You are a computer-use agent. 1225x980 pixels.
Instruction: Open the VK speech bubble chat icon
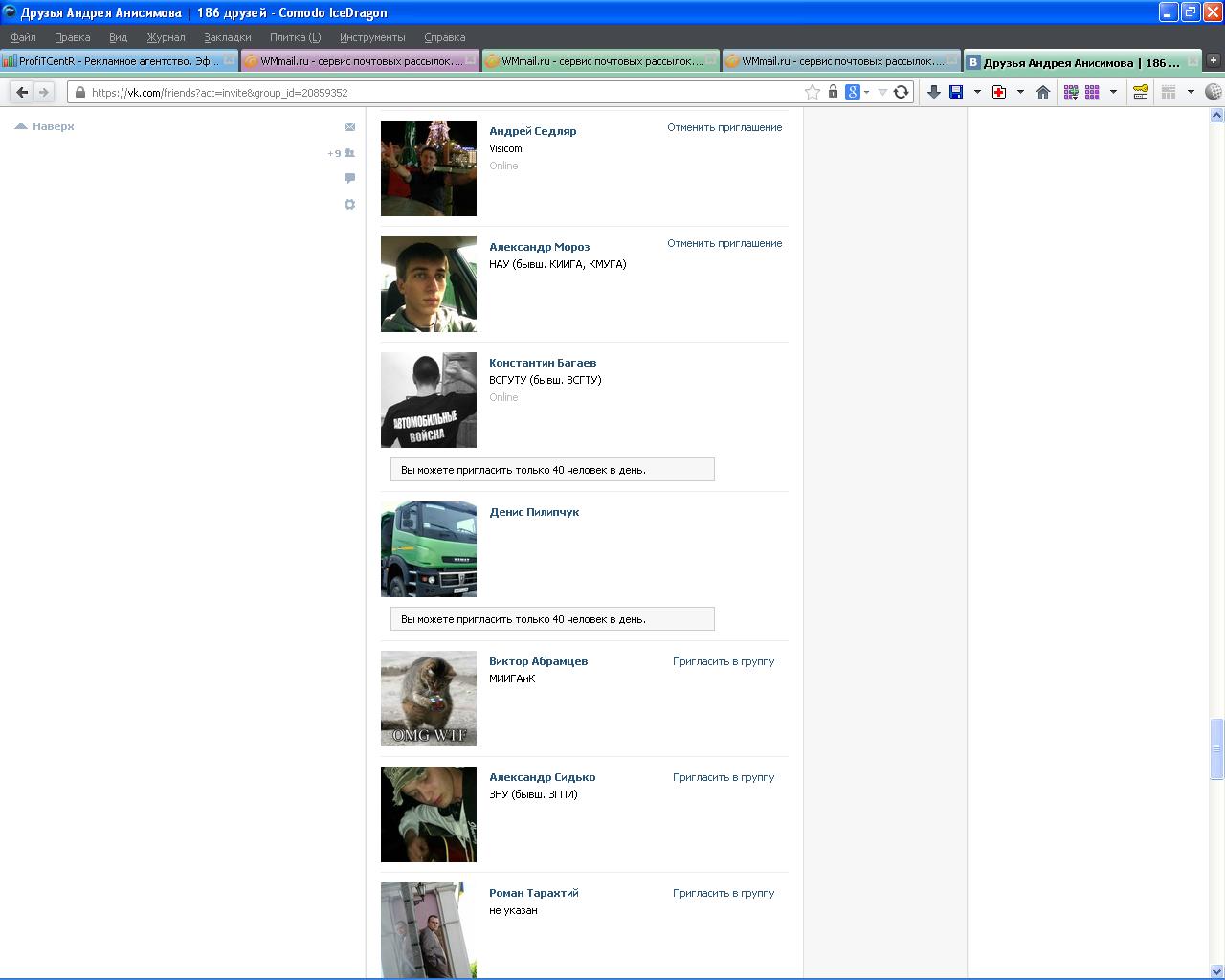pos(349,178)
